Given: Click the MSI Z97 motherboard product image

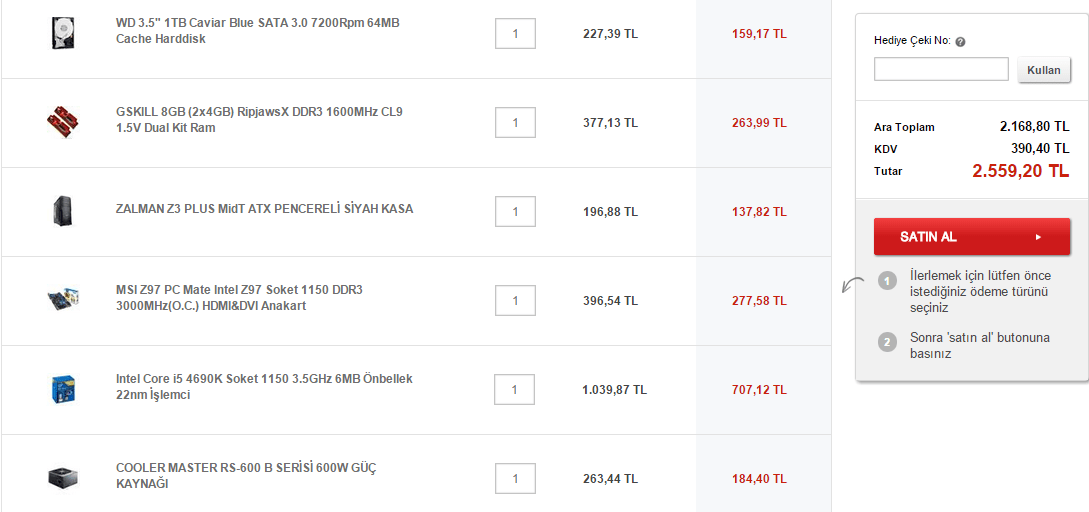Looking at the screenshot, I should point(62,298).
